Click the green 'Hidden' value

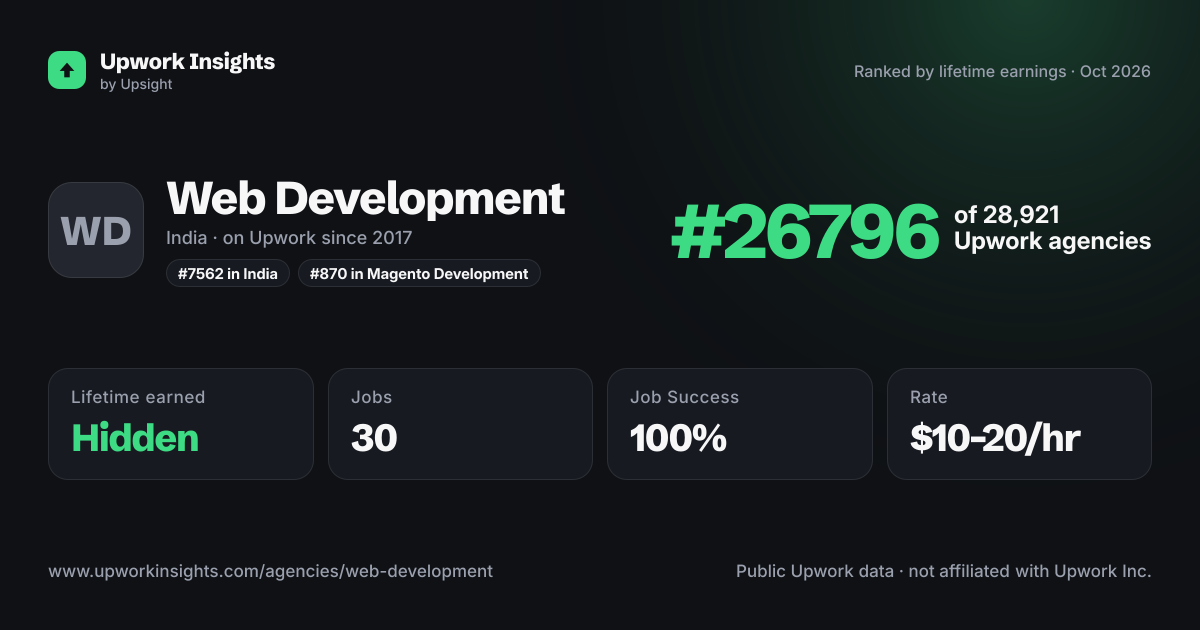coord(135,438)
